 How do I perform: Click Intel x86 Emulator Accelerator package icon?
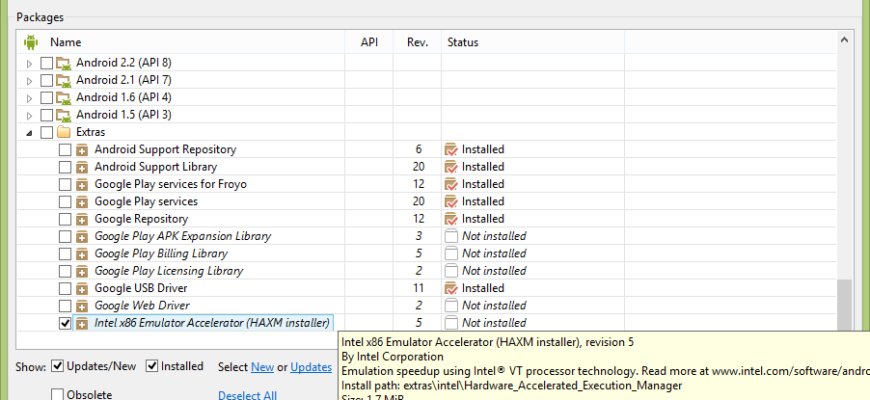tap(82, 323)
